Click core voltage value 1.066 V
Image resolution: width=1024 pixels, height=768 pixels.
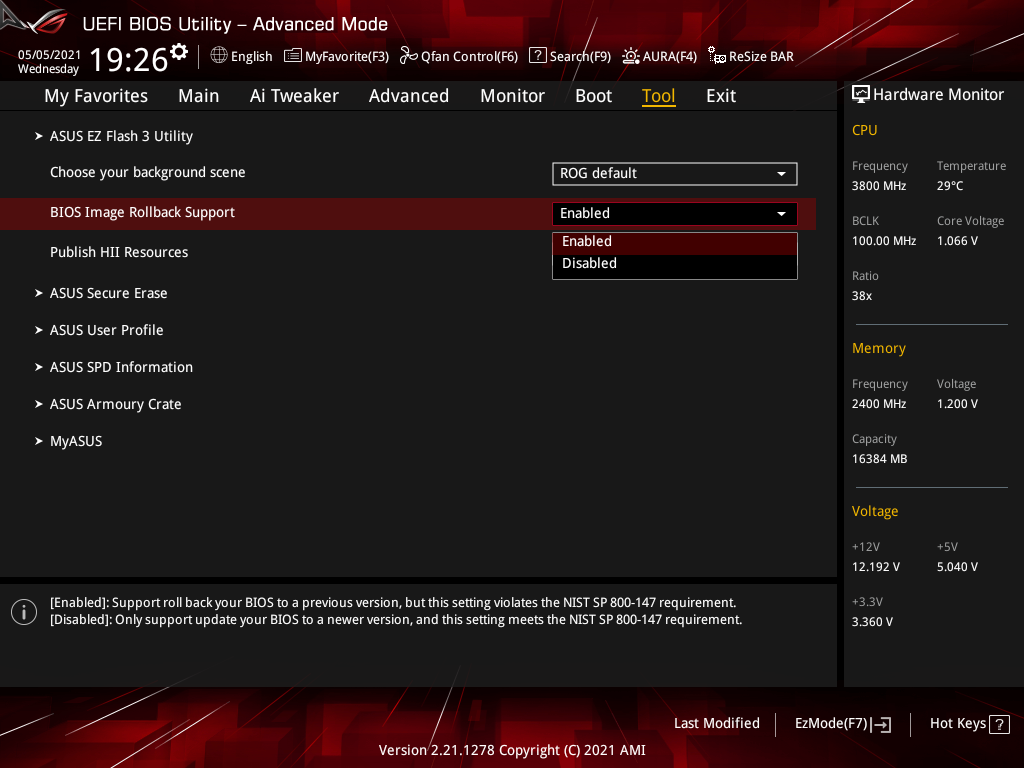pyautogui.click(x=957, y=241)
